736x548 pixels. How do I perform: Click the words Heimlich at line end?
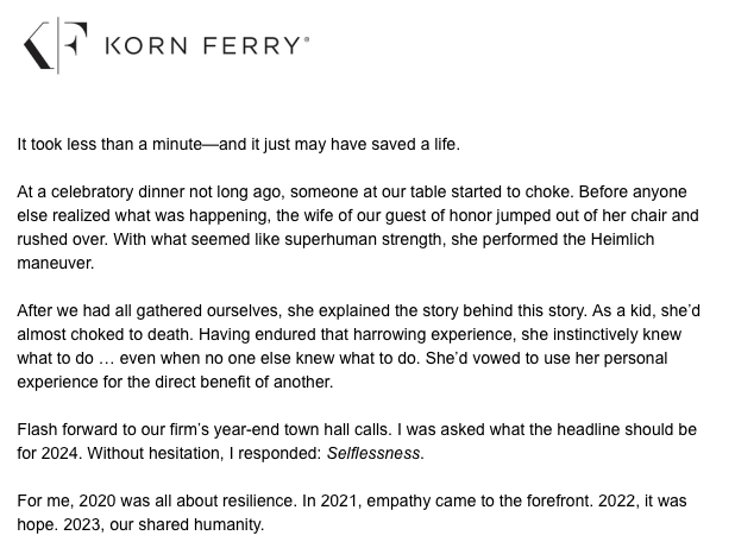pyautogui.click(x=622, y=239)
